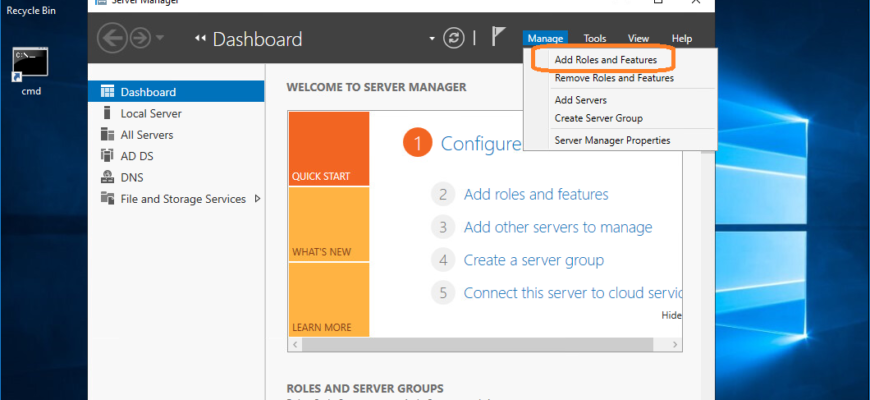This screenshot has height=400, width=870.
Task: Open the DNS role icon
Action: pyautogui.click(x=107, y=178)
